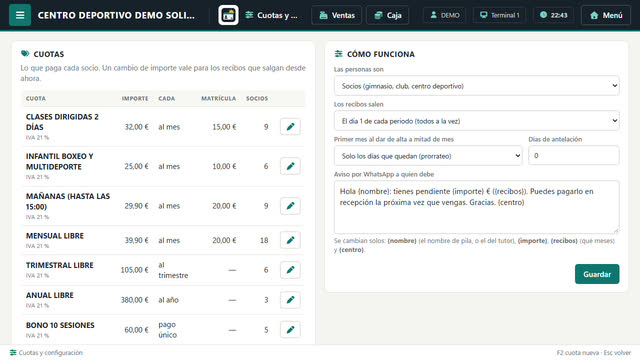
Task: Select the BONO 10 SESIONES row name
Action: click(x=60, y=325)
